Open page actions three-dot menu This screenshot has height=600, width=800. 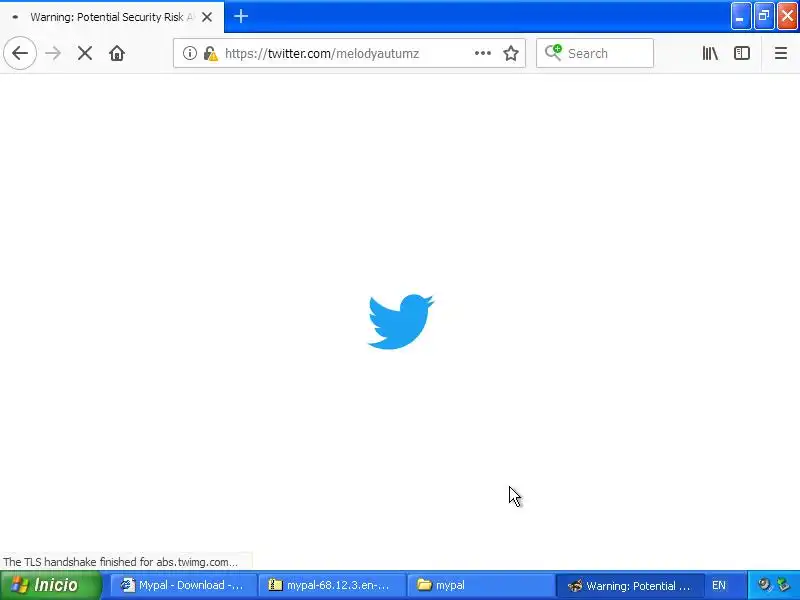(x=483, y=53)
